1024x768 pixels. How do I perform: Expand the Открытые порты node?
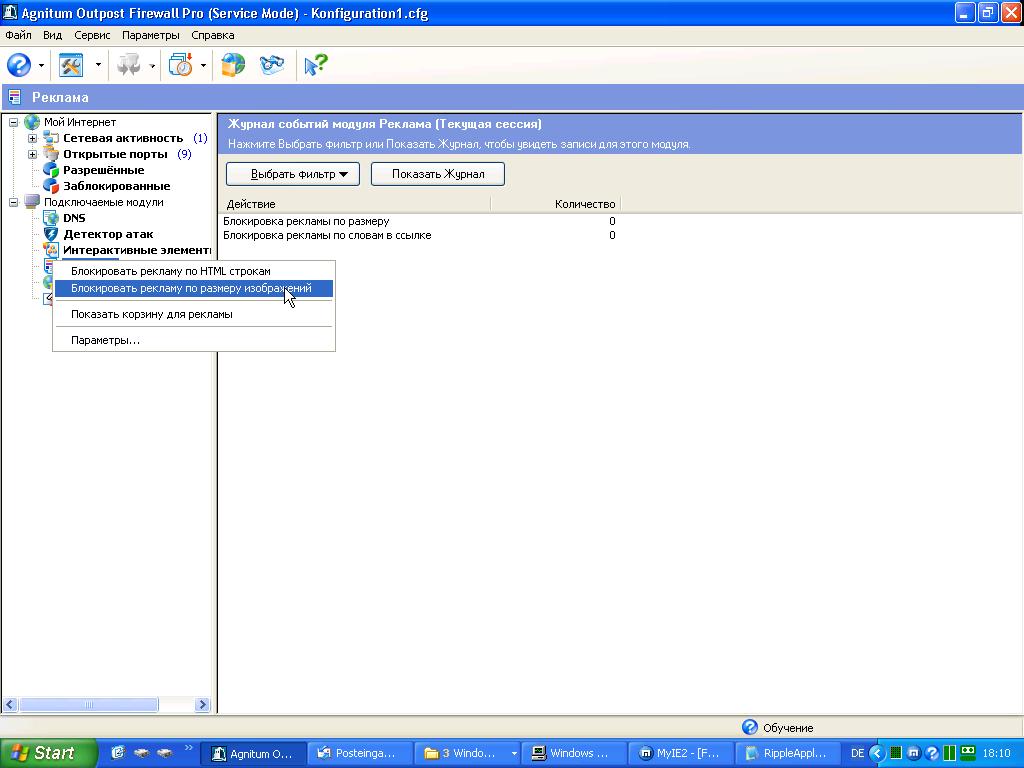point(32,155)
